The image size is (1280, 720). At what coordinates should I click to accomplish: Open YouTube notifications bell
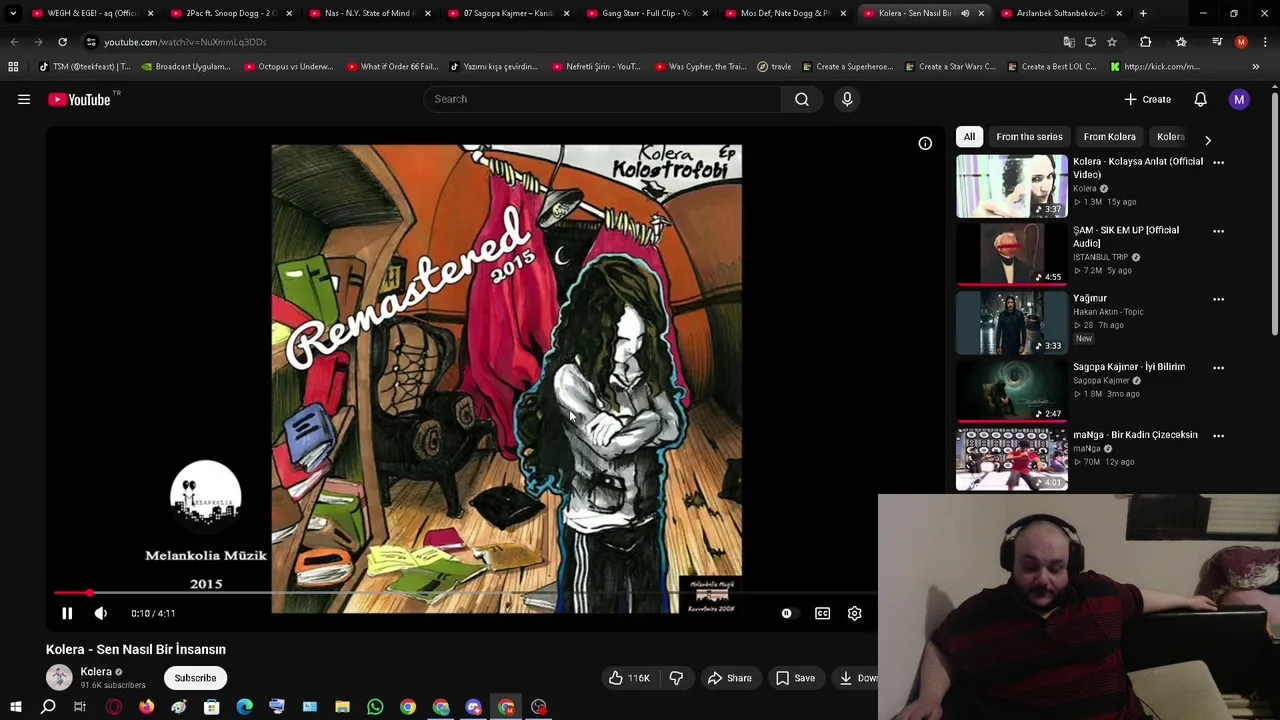coord(1200,99)
